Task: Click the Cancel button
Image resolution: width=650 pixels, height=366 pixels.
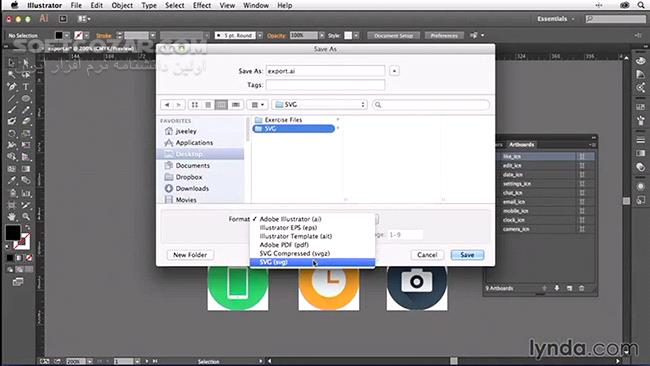Action: (x=427, y=255)
